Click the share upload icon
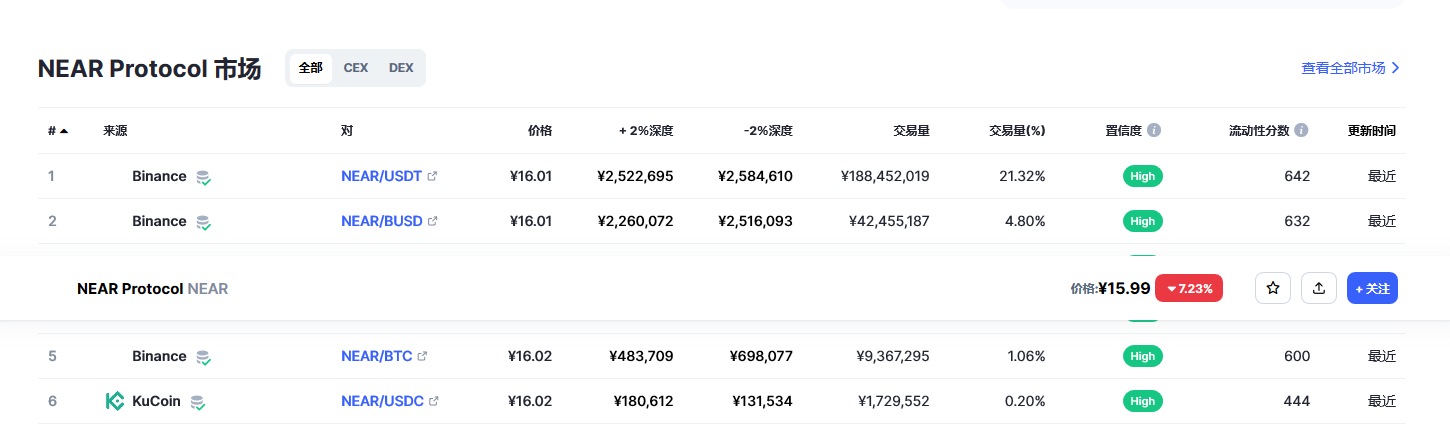Image resolution: width=1450 pixels, height=430 pixels. click(x=1319, y=288)
